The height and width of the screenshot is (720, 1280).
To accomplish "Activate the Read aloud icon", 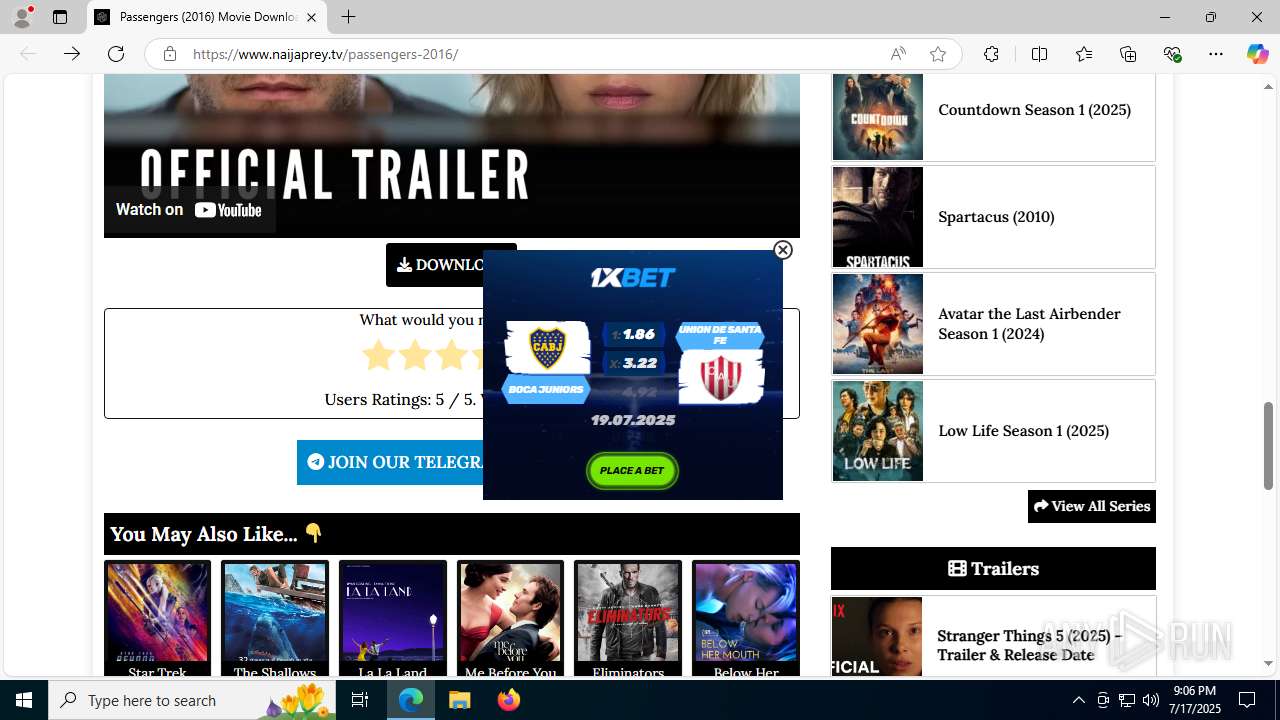I will 898,54.
